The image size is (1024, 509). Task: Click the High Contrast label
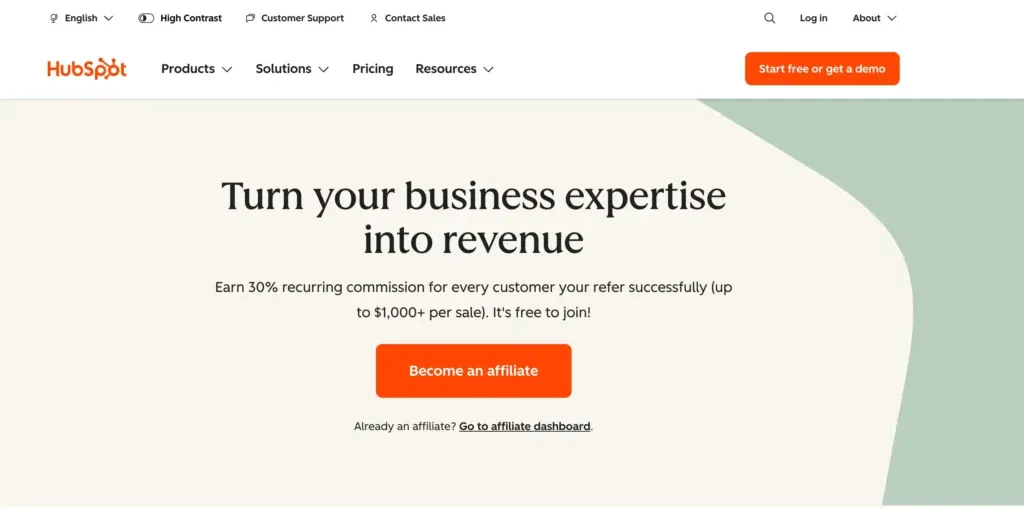tap(191, 18)
